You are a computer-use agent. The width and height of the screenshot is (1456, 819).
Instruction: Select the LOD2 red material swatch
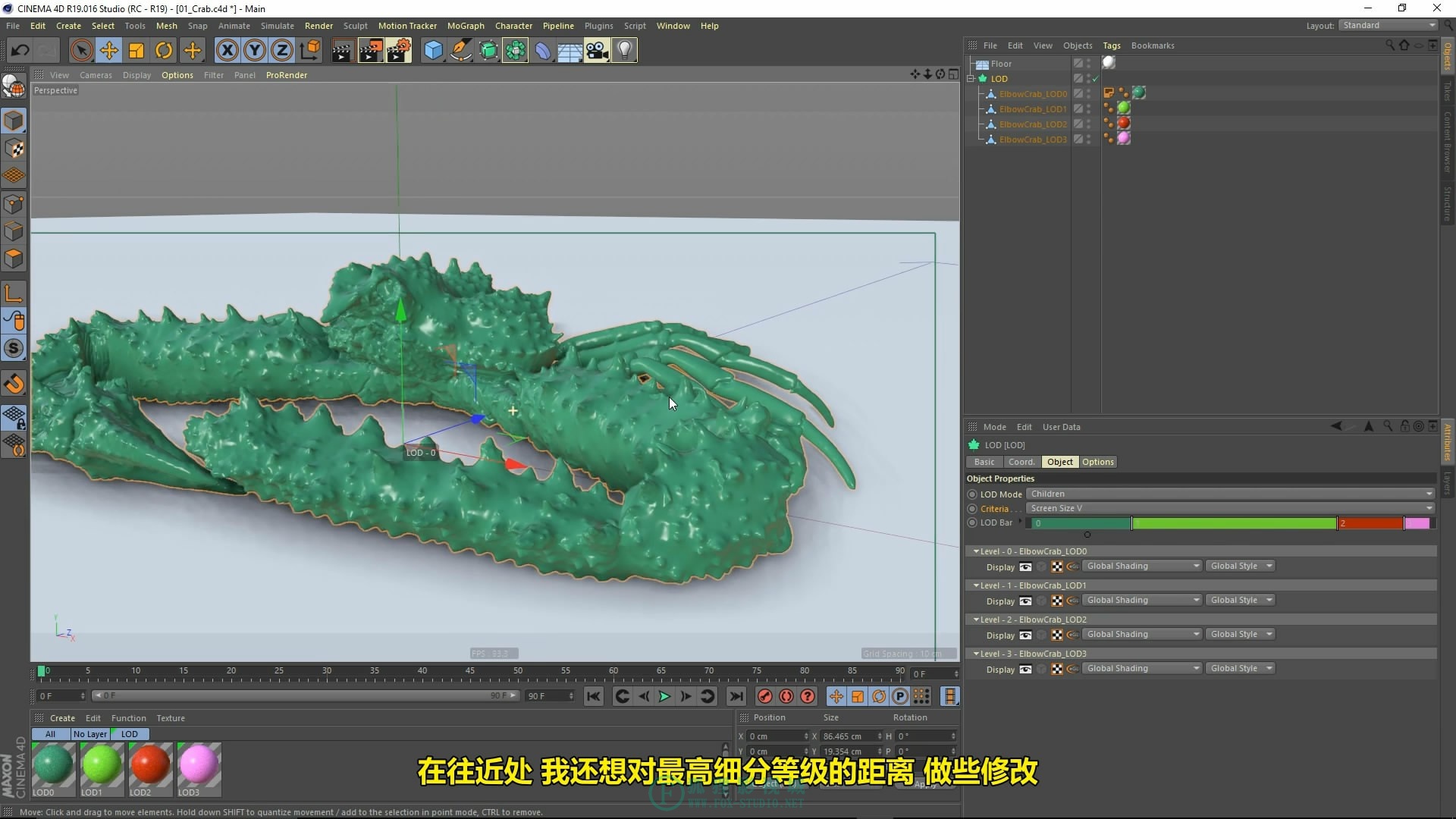point(149,765)
